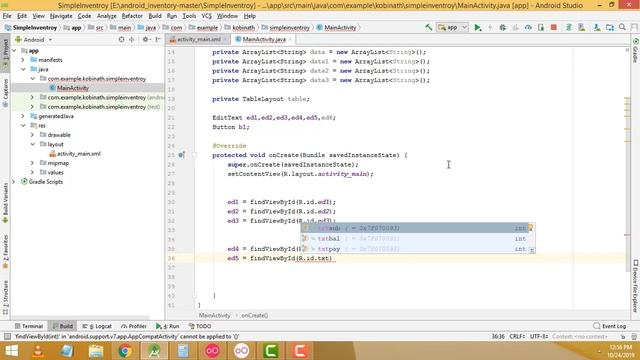This screenshot has width=640, height=360.
Task: Expand the drawable folder
Action: coord(32,135)
